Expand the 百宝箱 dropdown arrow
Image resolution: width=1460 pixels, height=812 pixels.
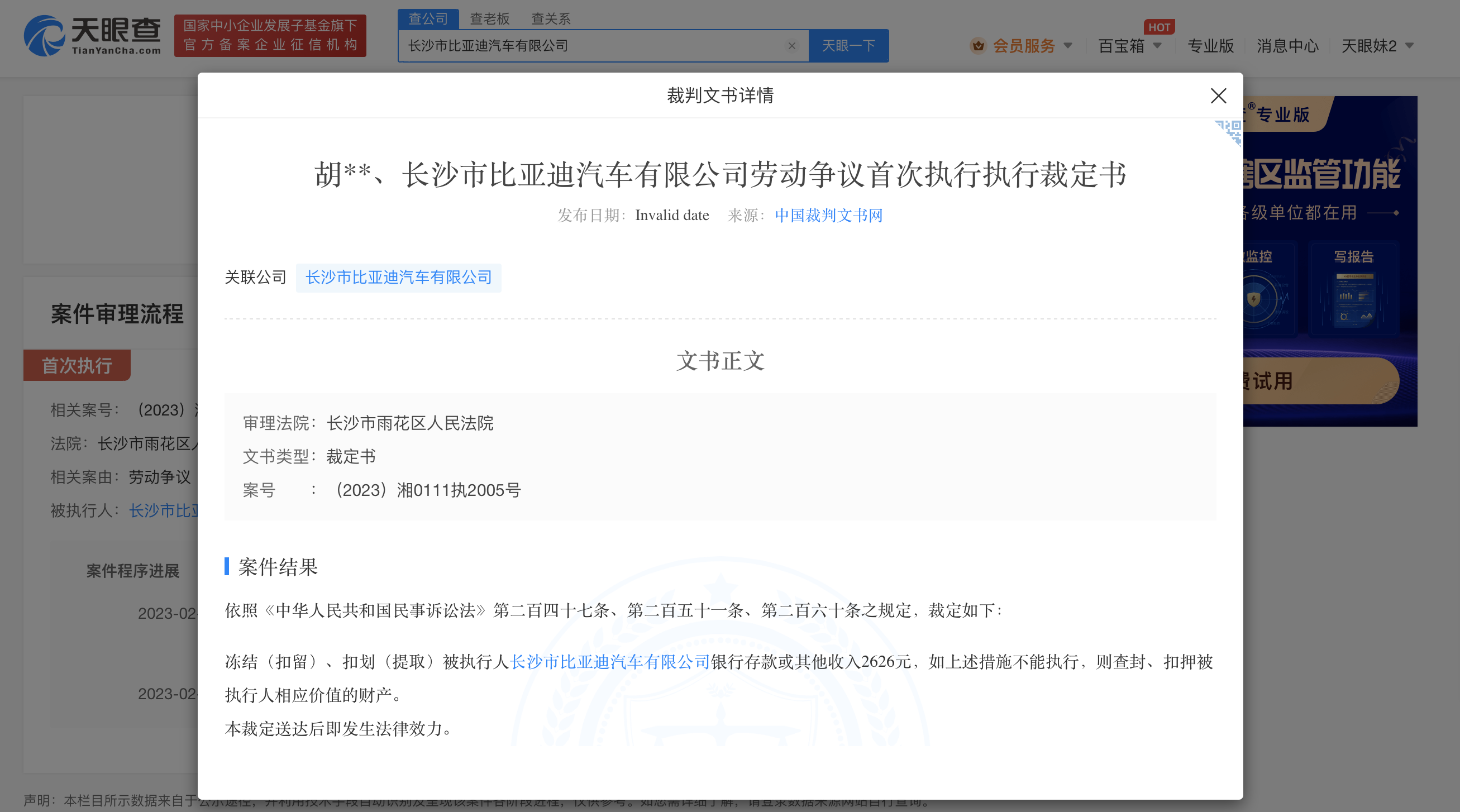click(1157, 45)
